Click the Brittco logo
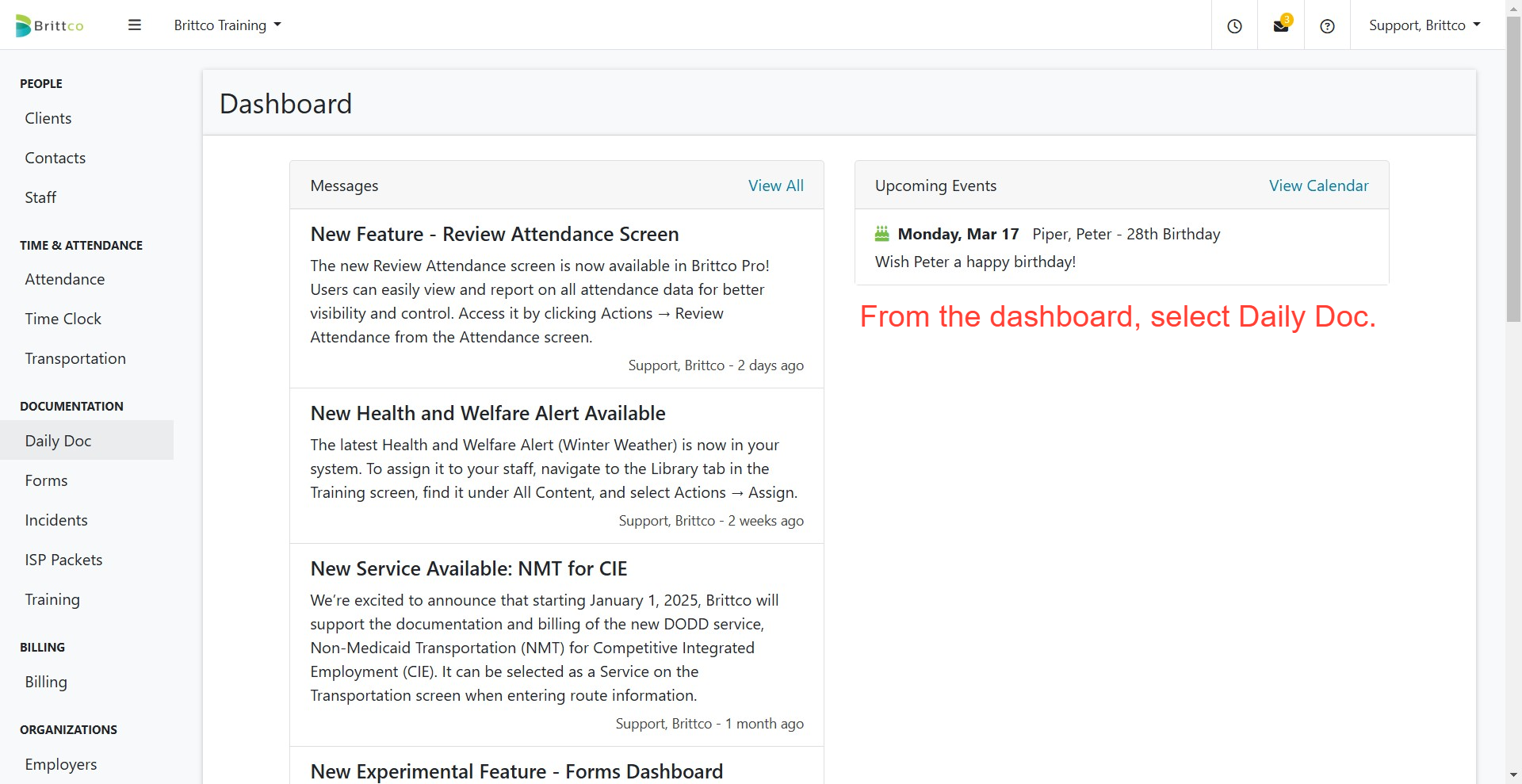This screenshot has height=784, width=1522. (49, 25)
